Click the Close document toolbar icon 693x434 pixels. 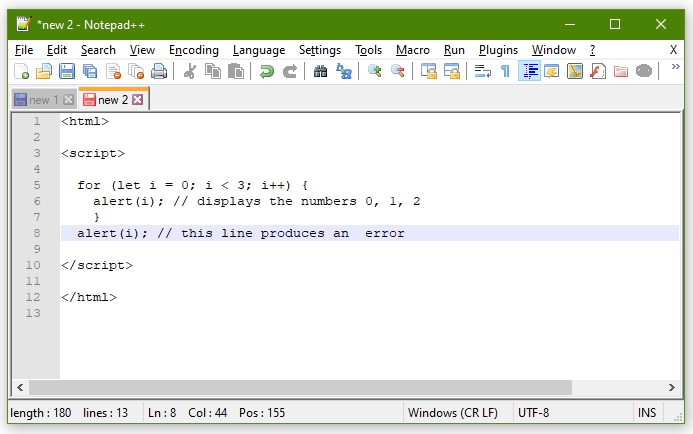tap(114, 72)
